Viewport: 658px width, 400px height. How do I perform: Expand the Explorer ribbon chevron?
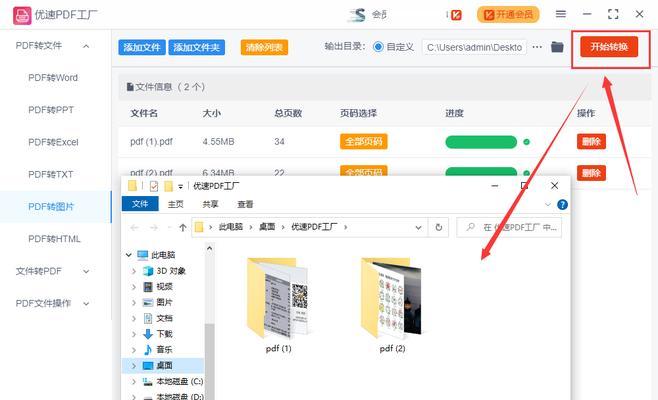coord(548,204)
